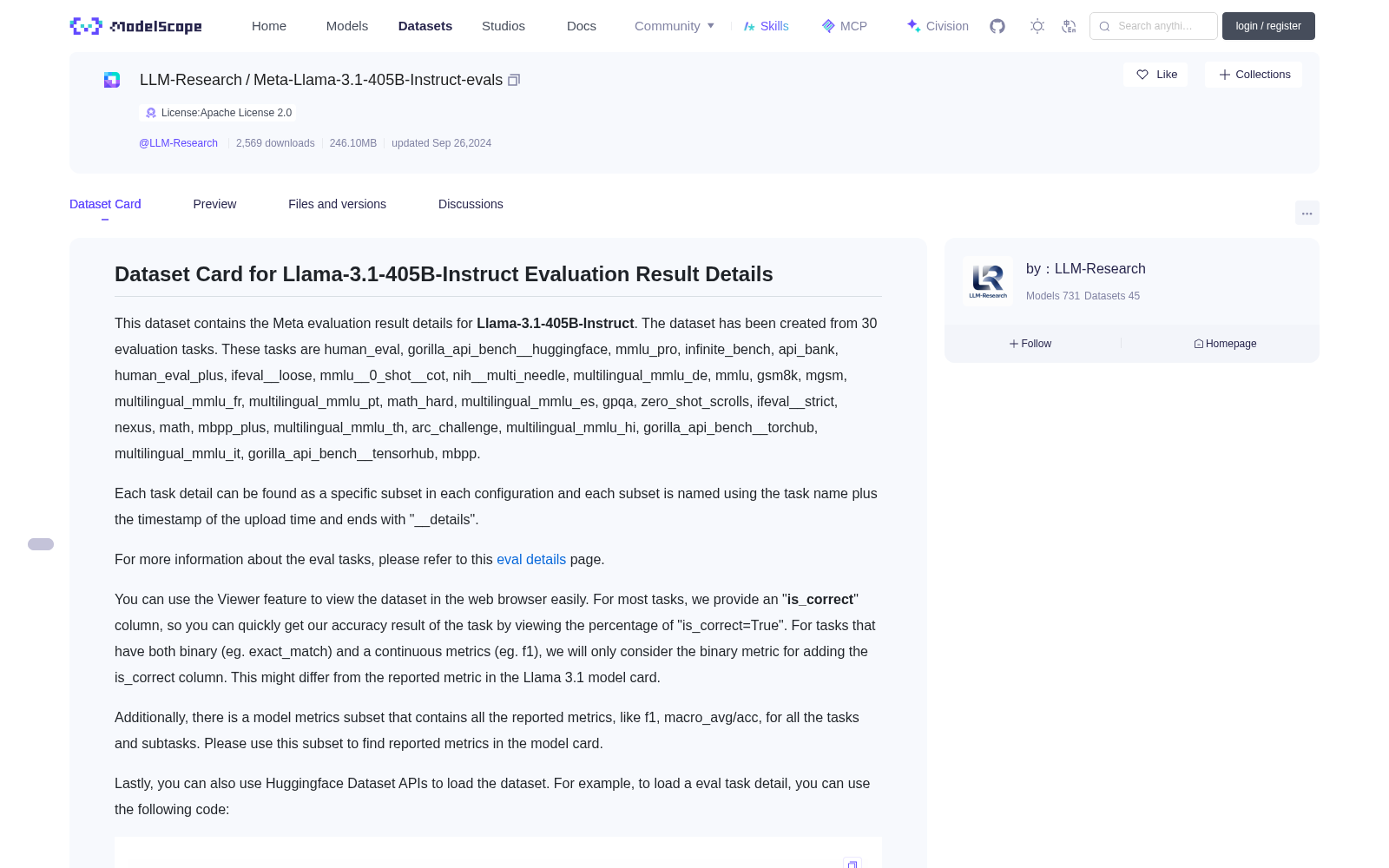Image resolution: width=1389 pixels, height=868 pixels.
Task: Open the GitHub icon link
Action: click(997, 26)
